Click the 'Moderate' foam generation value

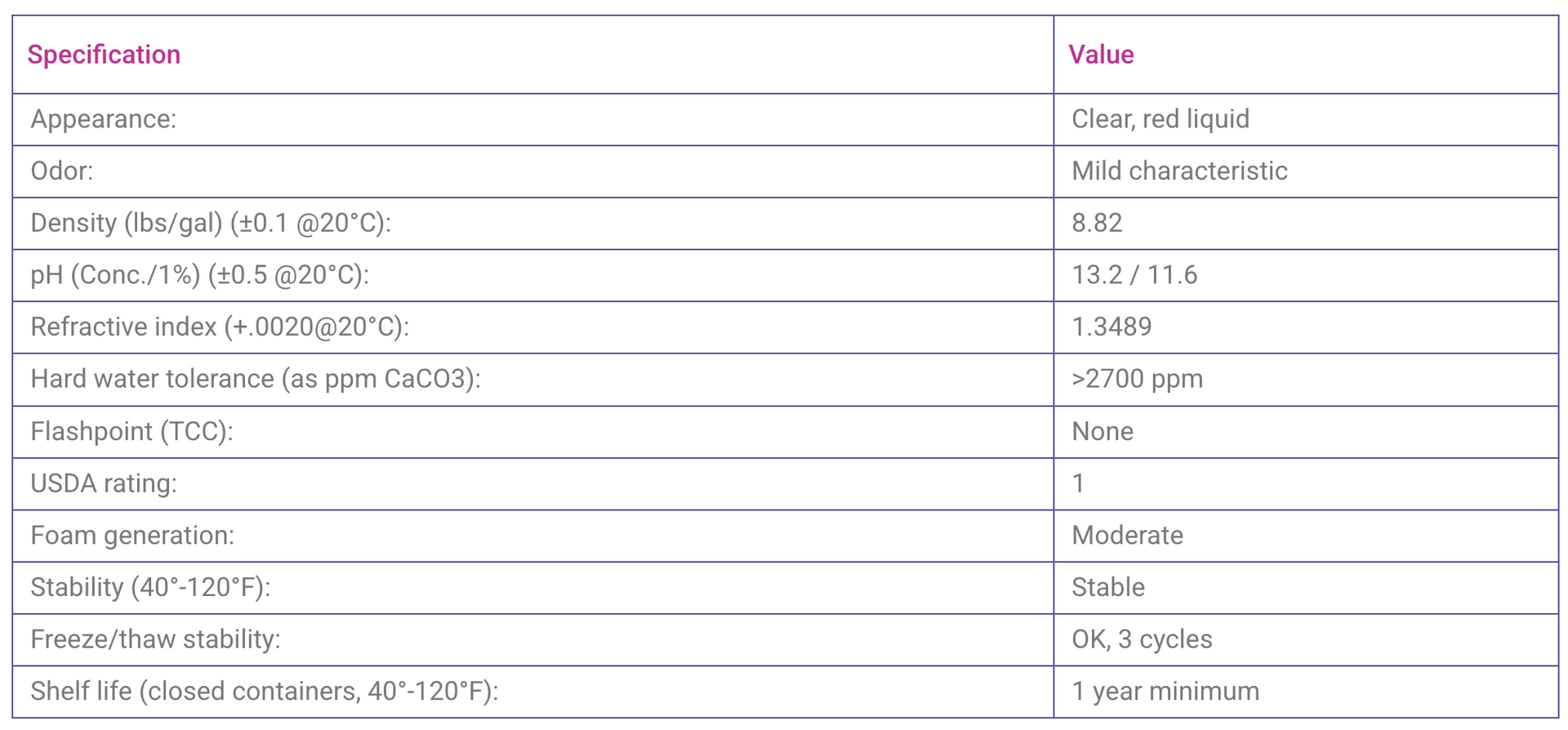1127,536
